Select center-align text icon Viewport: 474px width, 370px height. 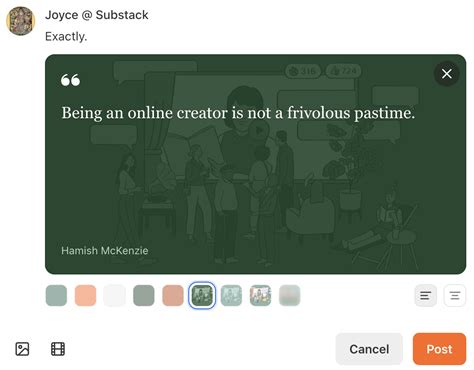pos(455,295)
